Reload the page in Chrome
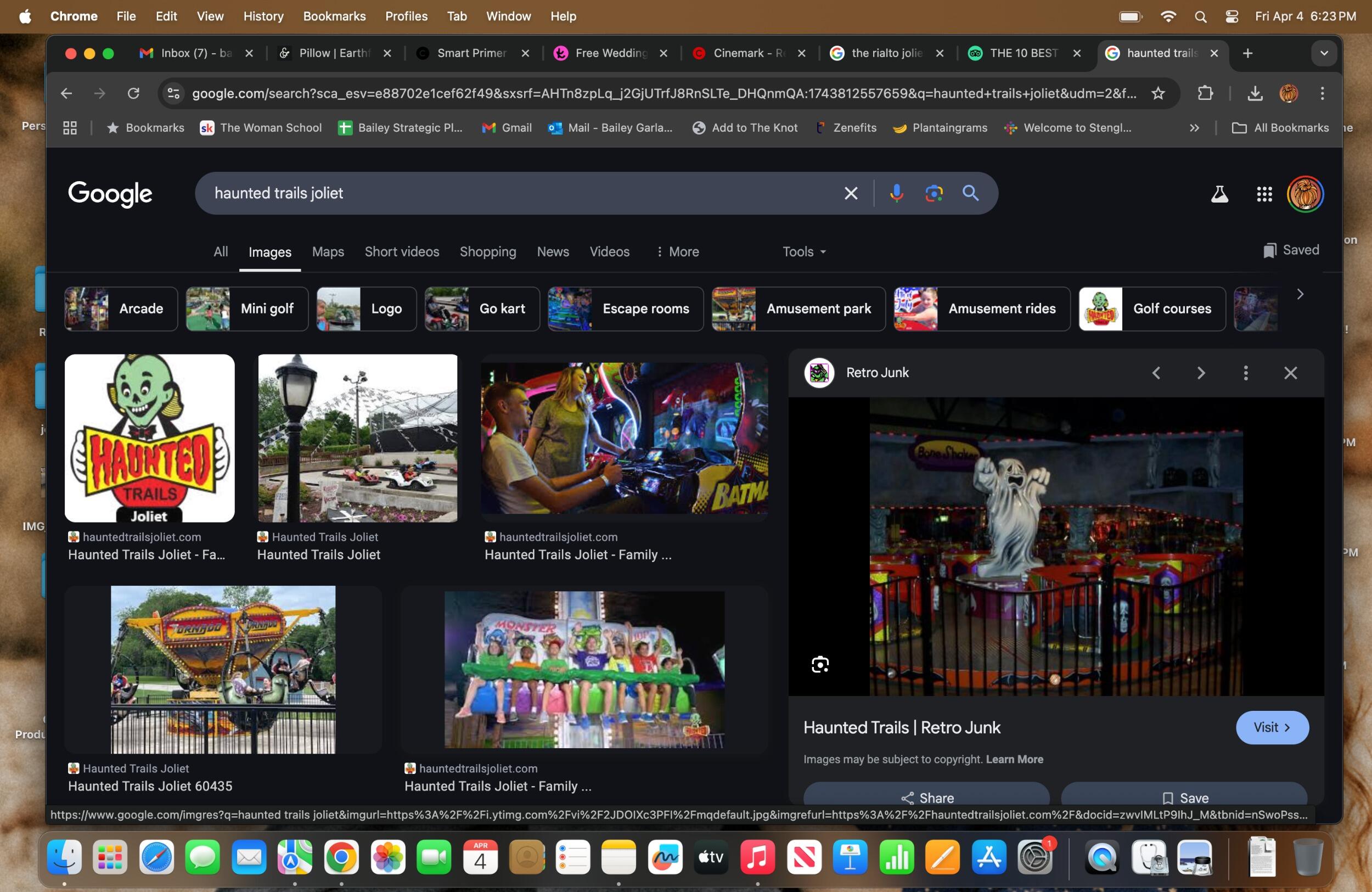The image size is (1372, 892). point(134,93)
